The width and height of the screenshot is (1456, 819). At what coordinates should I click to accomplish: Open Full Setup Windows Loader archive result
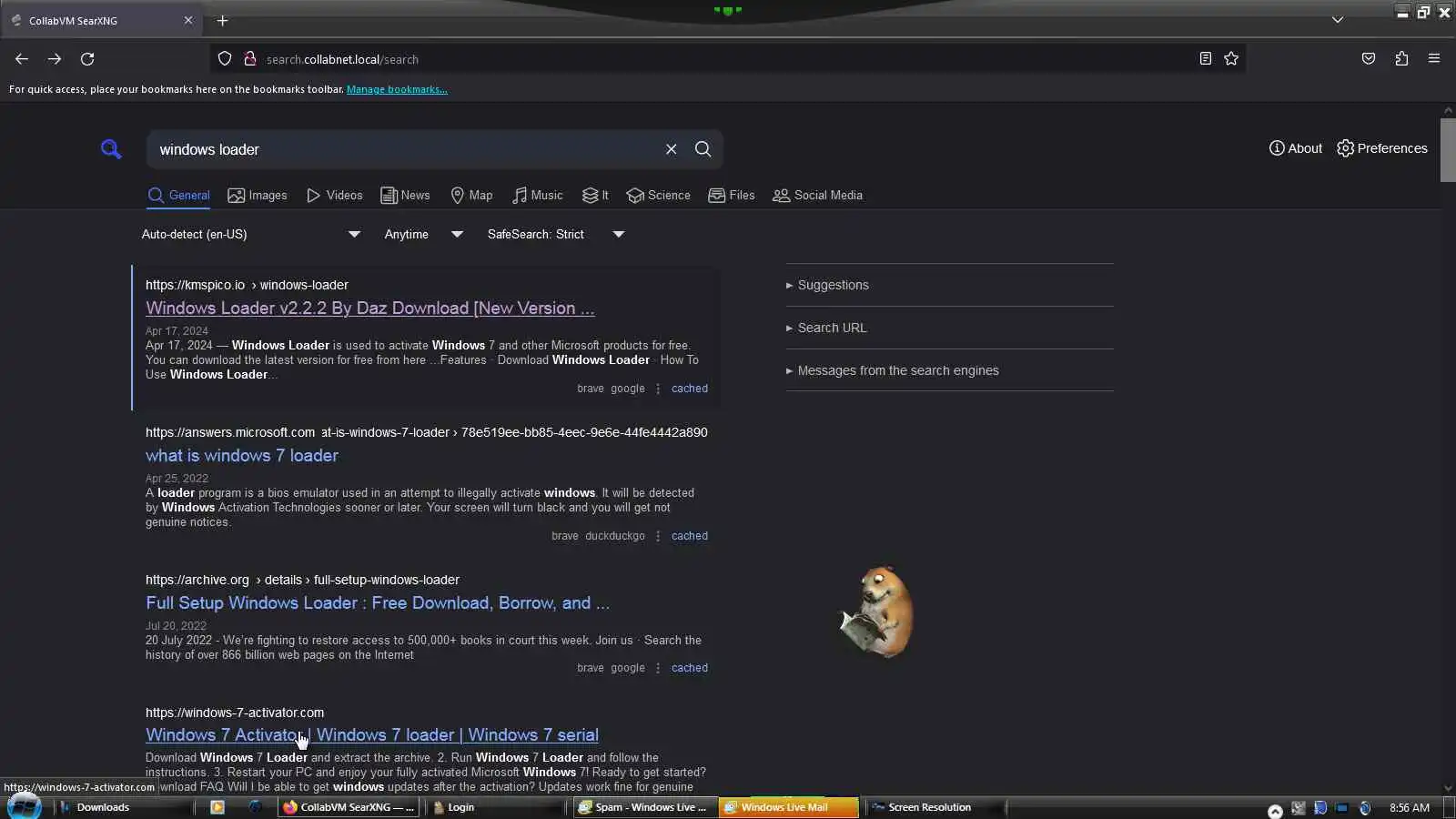pyautogui.click(x=378, y=603)
